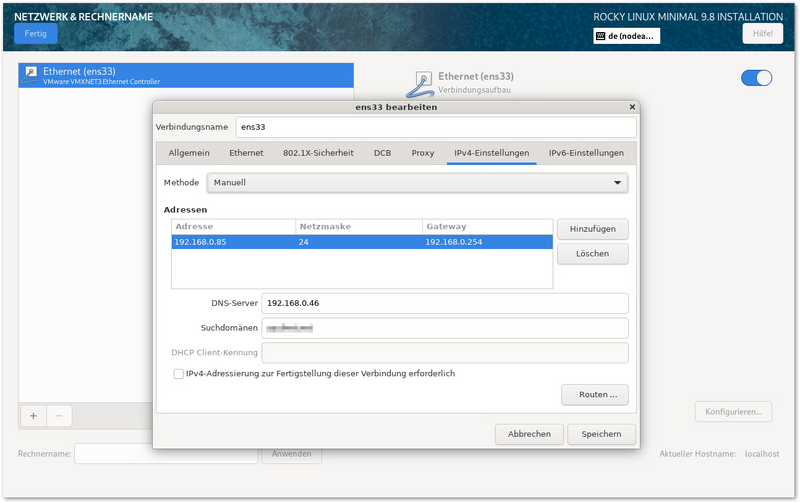Check IPv4-Adressierung zur Fertigstellung erforderlich box

[179, 374]
